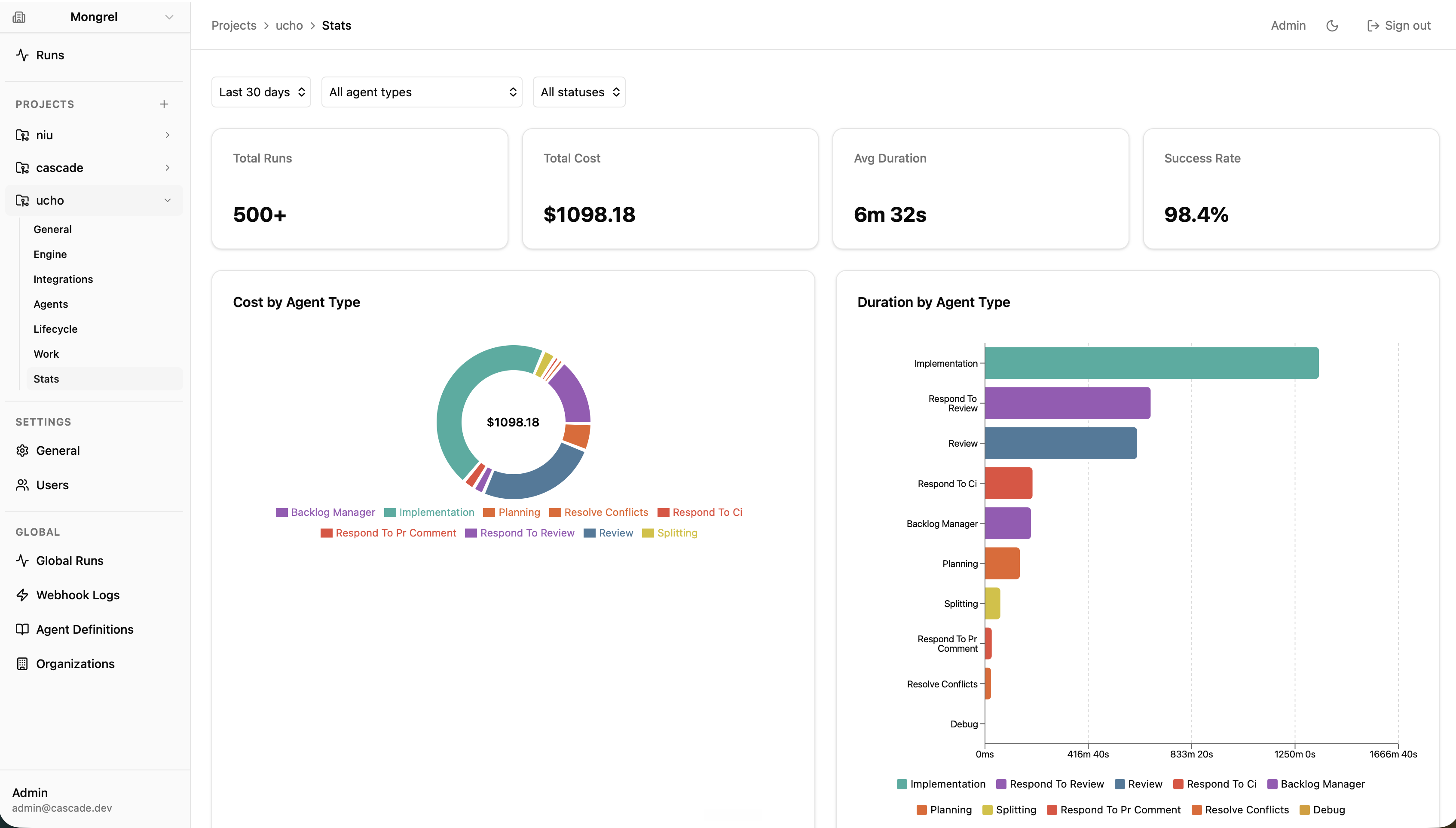Click the General settings gear icon
Screen dimensions: 1456x828
[22, 451]
